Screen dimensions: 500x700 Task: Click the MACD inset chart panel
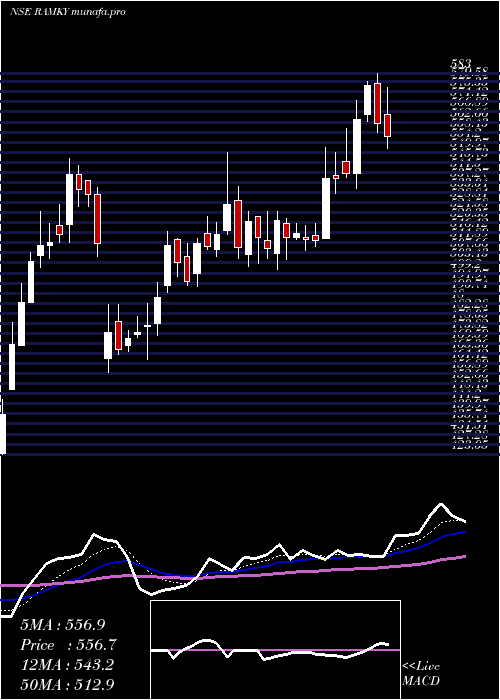(275, 650)
